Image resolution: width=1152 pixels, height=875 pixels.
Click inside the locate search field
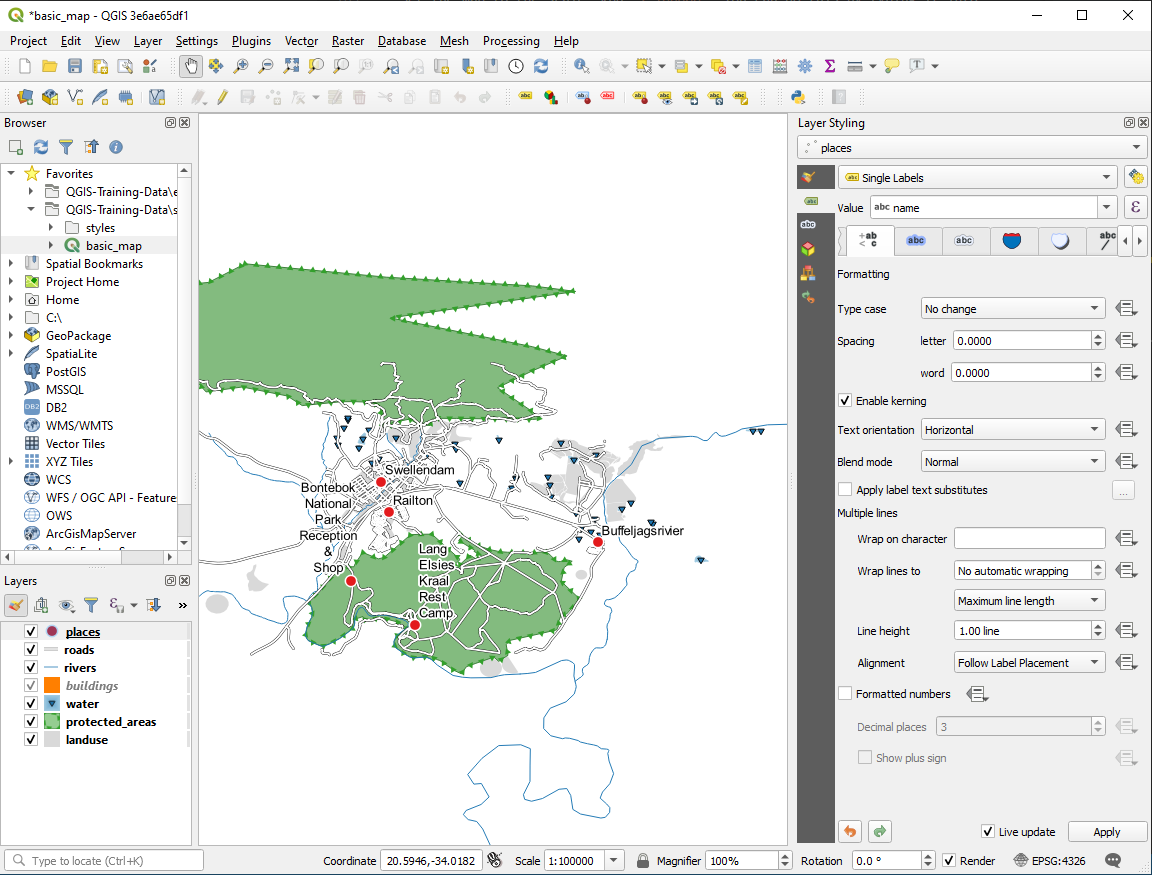(x=100, y=859)
